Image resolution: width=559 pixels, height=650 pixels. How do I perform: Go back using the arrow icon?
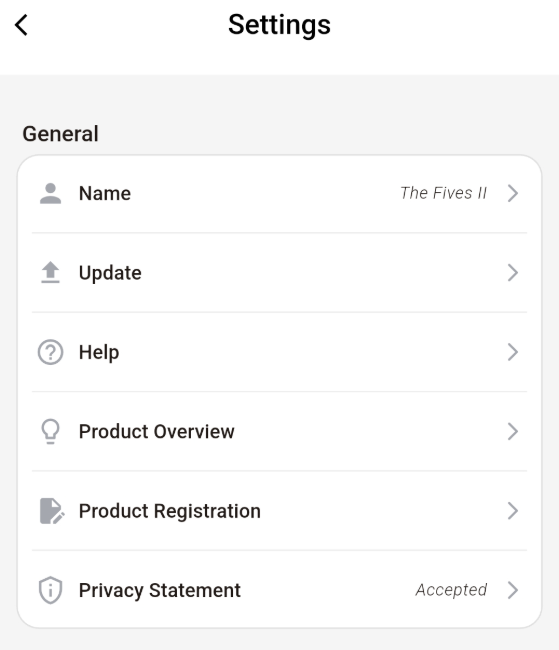[21, 25]
